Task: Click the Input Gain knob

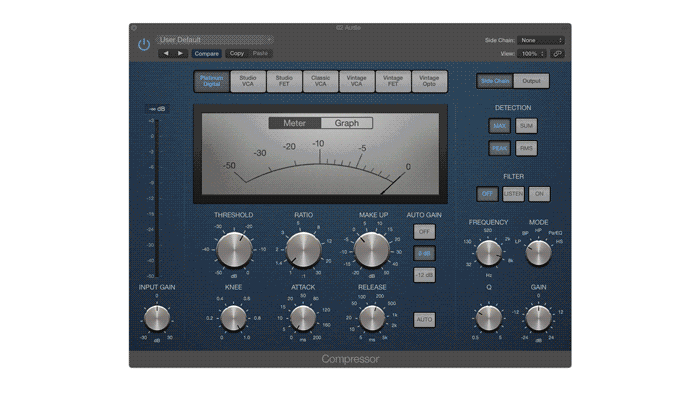Action: click(157, 318)
